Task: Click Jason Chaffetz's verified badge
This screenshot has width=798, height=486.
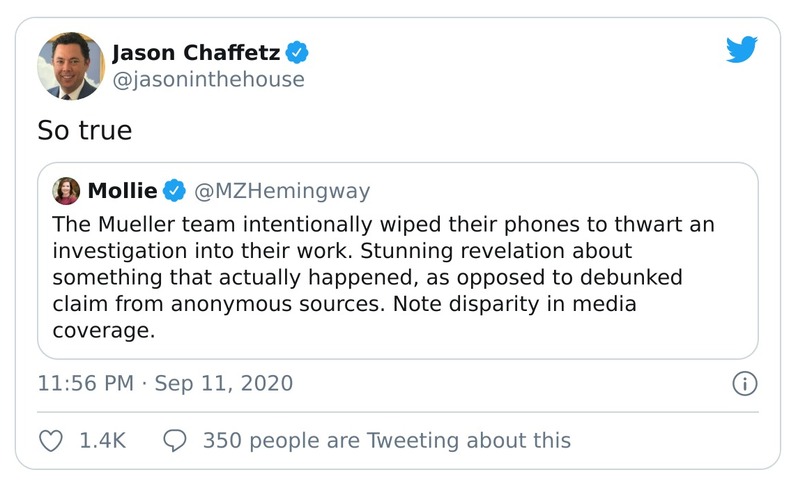Action: (297, 52)
